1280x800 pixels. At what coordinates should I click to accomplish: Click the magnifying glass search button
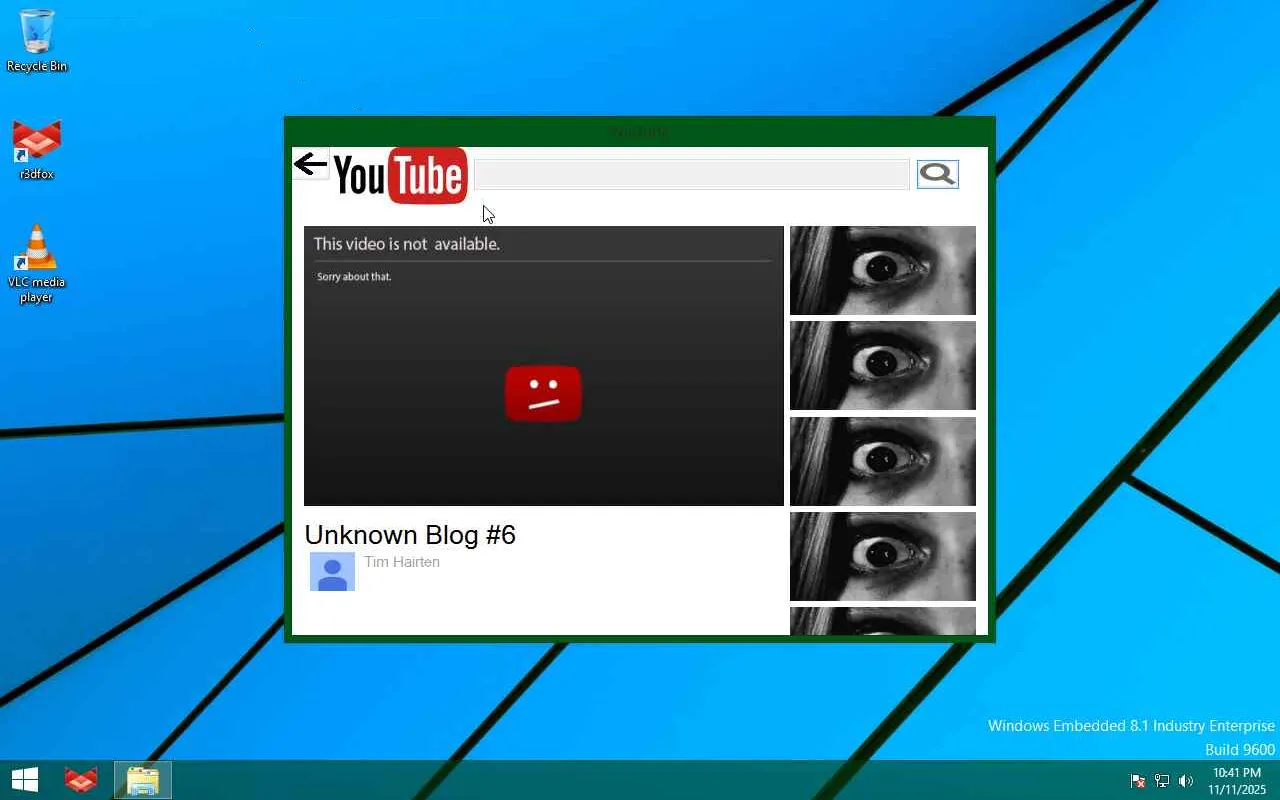click(x=937, y=174)
